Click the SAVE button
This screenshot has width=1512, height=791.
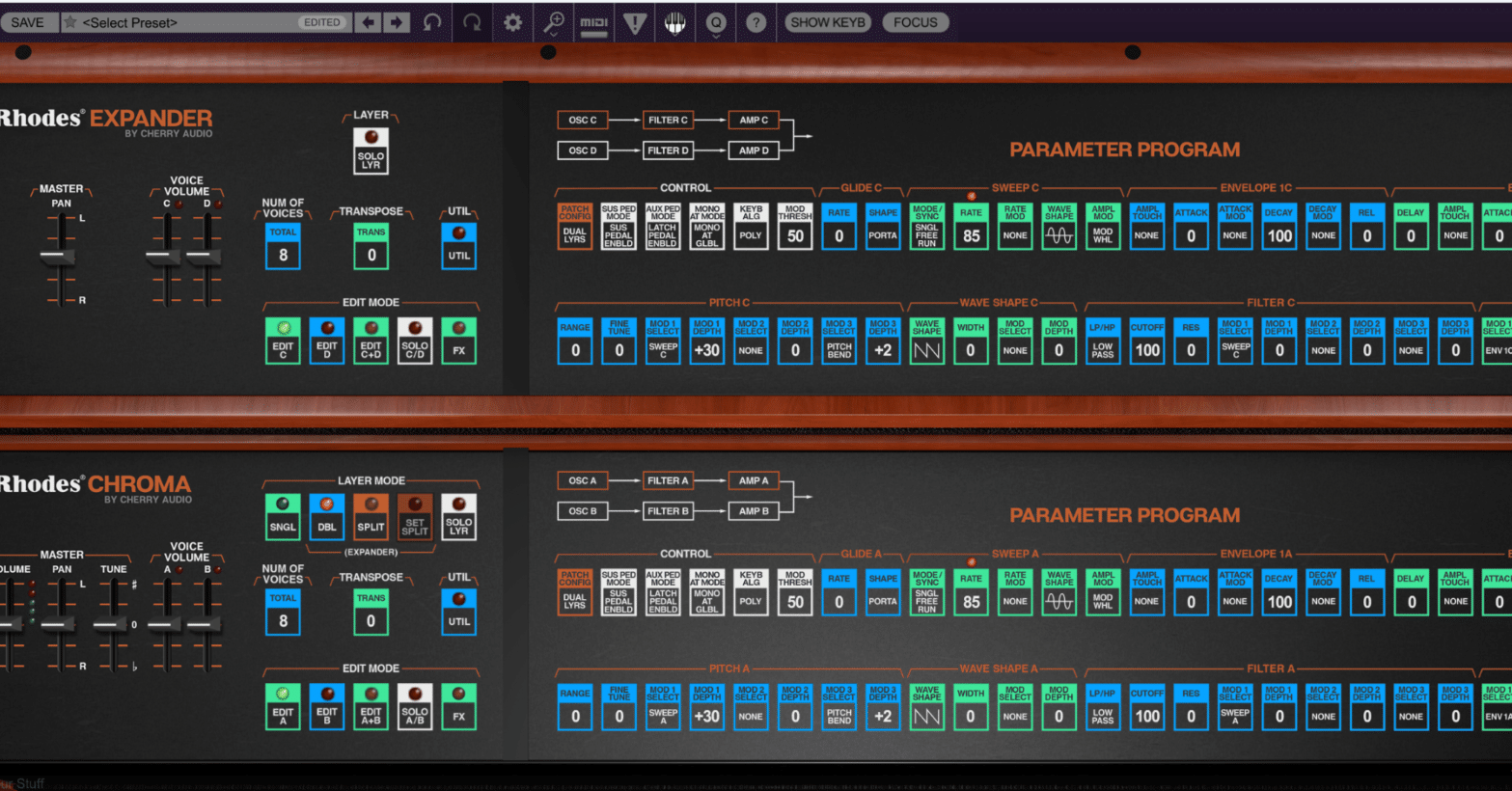tap(26, 21)
